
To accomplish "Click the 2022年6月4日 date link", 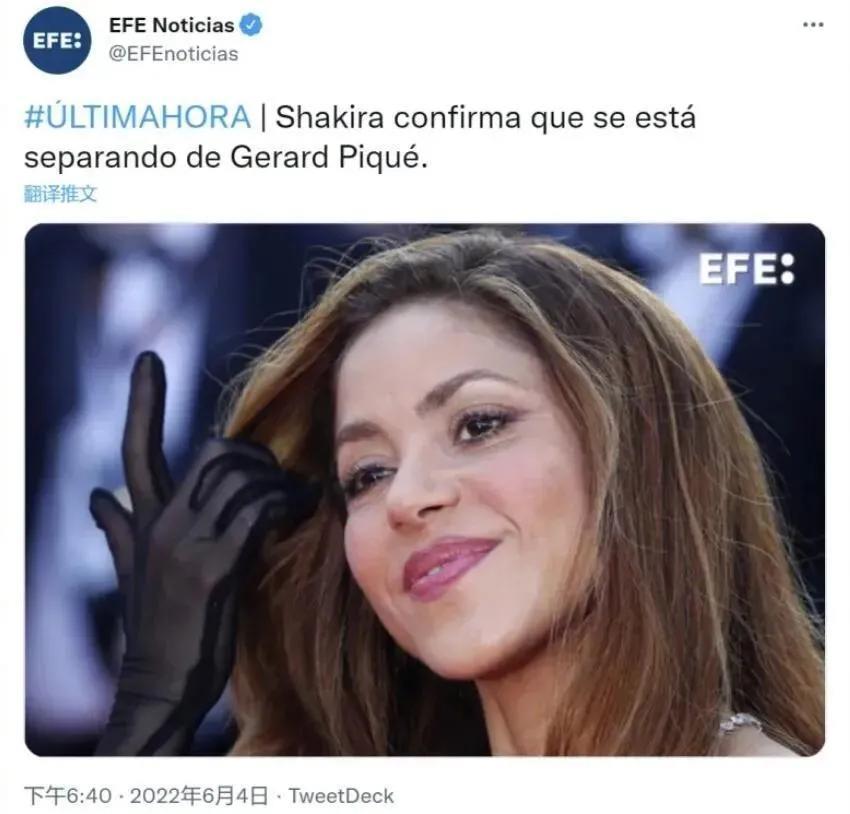I will coord(199,796).
